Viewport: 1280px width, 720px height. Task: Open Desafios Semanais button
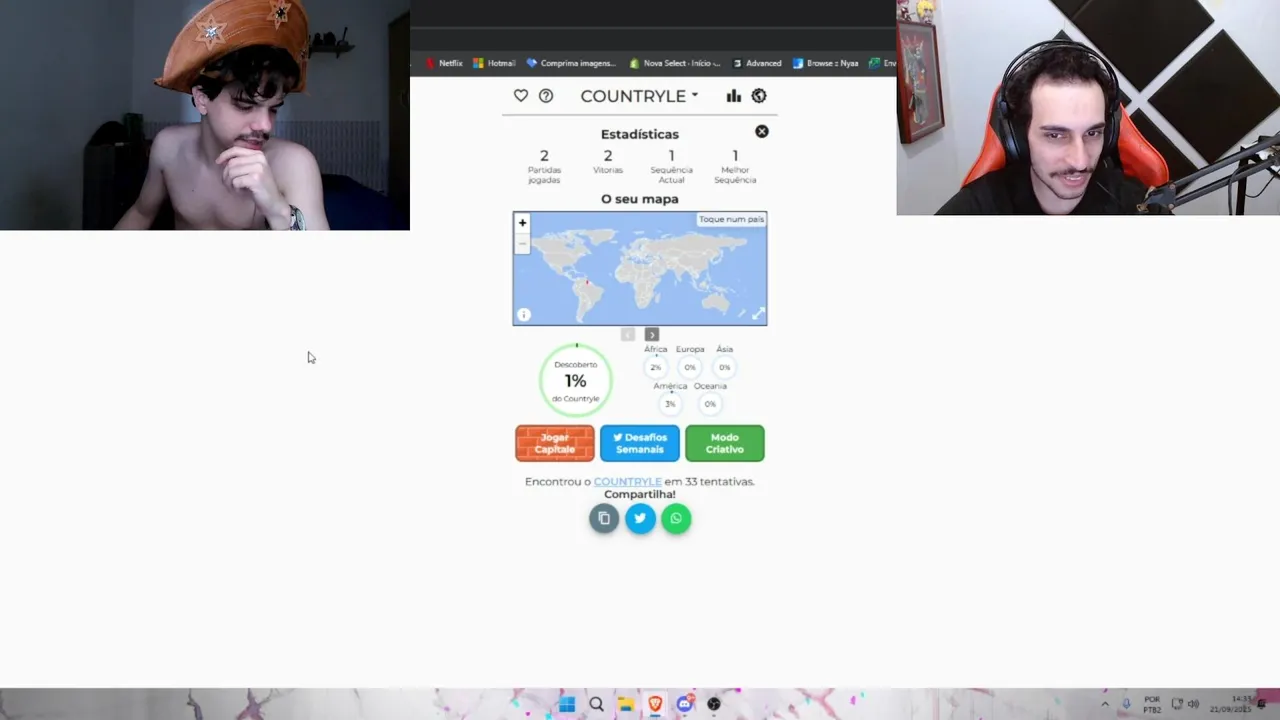(x=640, y=443)
